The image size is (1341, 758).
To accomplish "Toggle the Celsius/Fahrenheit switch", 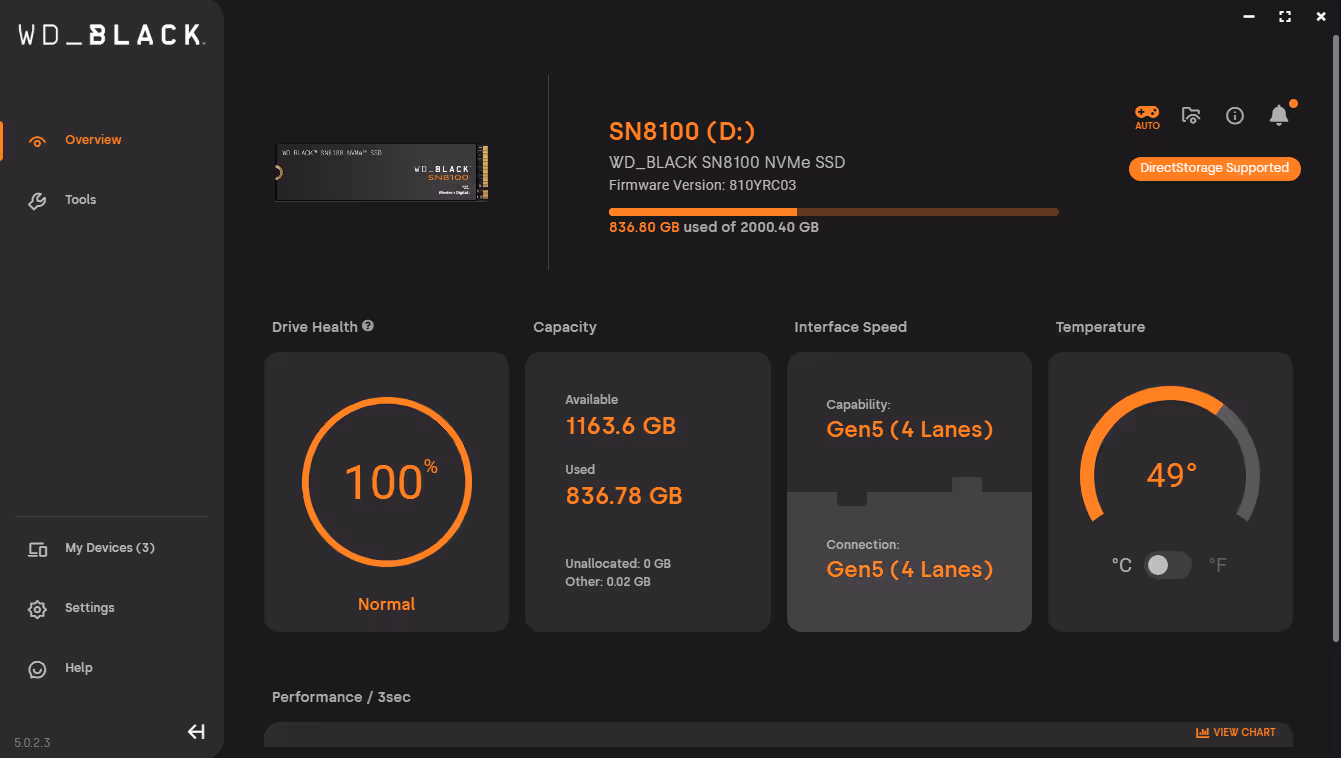I will (x=1167, y=565).
